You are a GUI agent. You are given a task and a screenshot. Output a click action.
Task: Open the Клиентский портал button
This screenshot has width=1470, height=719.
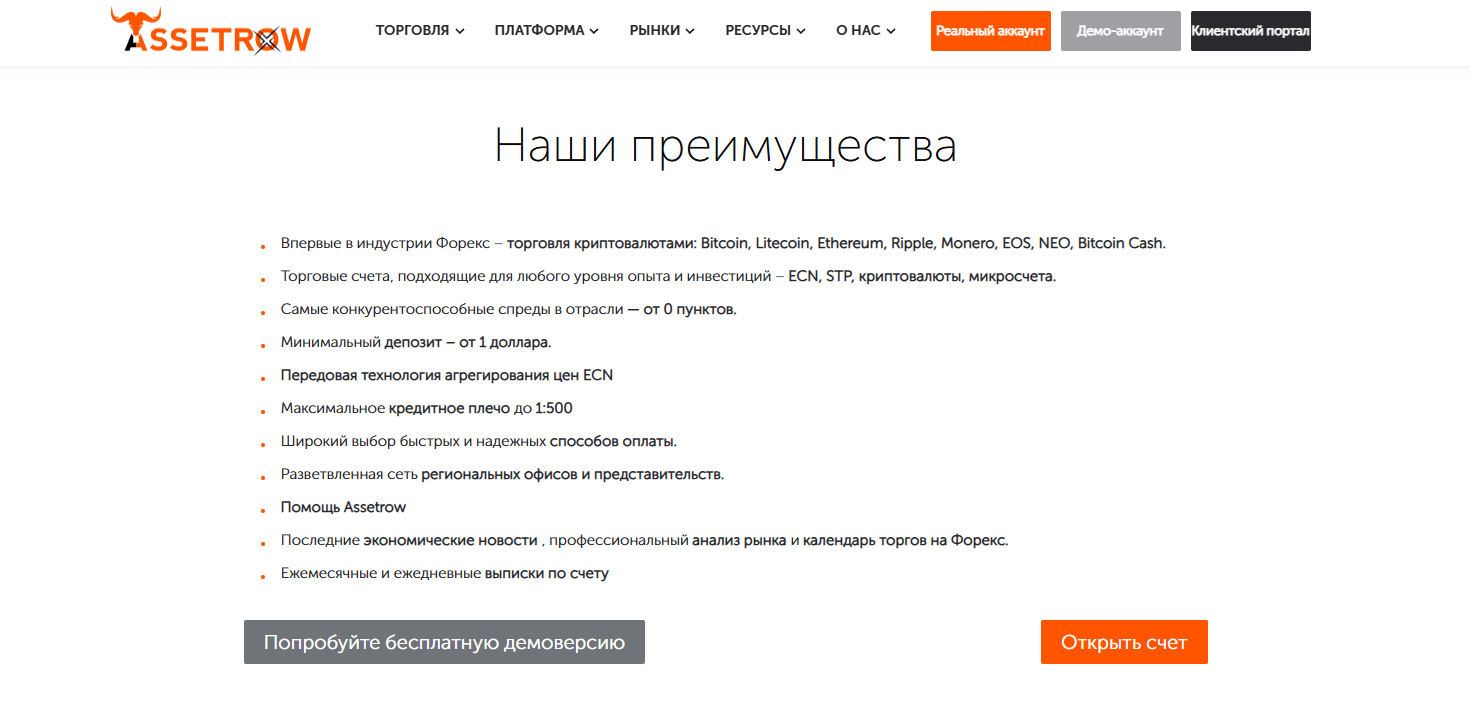click(x=1251, y=31)
